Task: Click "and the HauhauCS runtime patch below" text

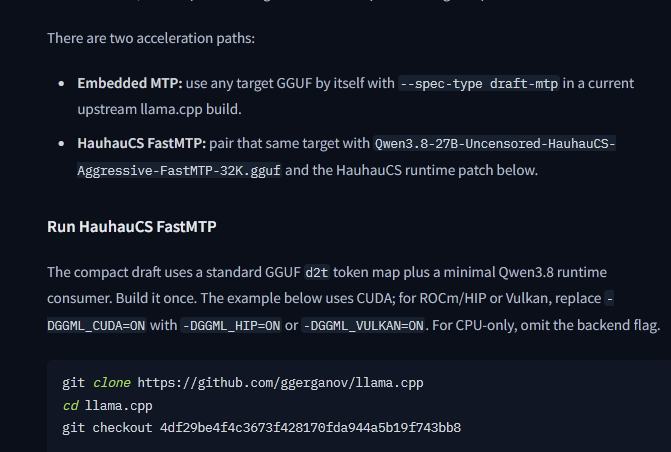Action: [x=411, y=170]
